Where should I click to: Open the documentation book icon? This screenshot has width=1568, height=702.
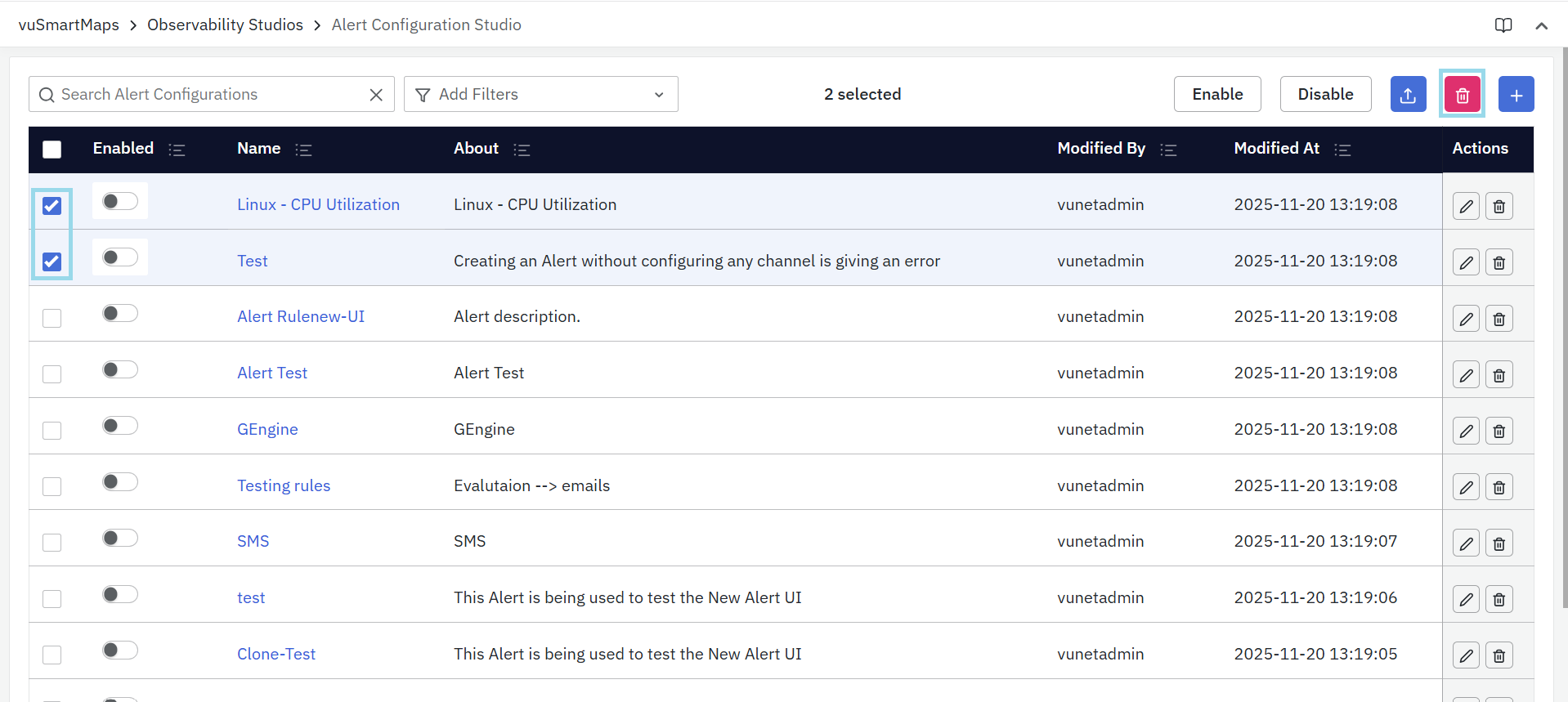[1503, 25]
